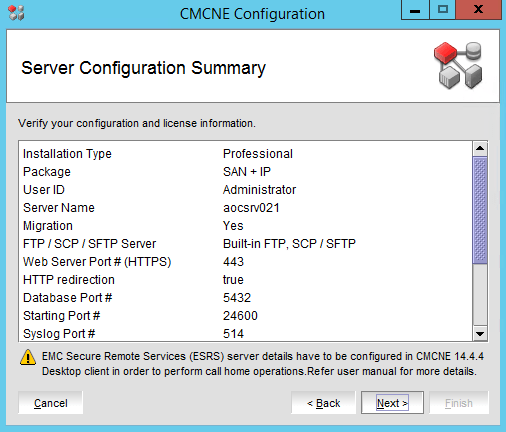Select the 'Package' row label

[47, 172]
